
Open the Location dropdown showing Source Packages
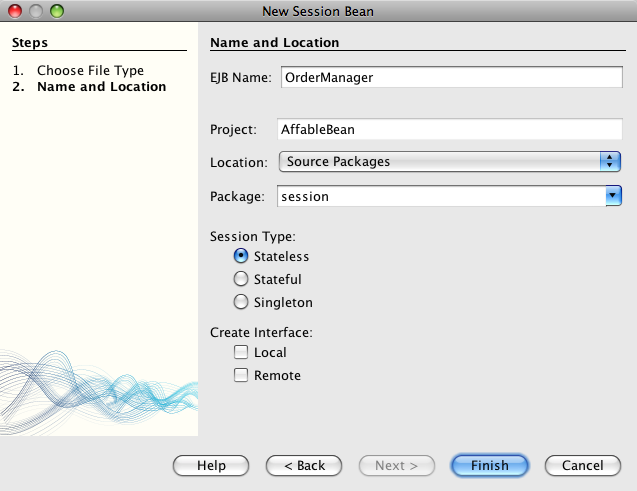(x=449, y=161)
